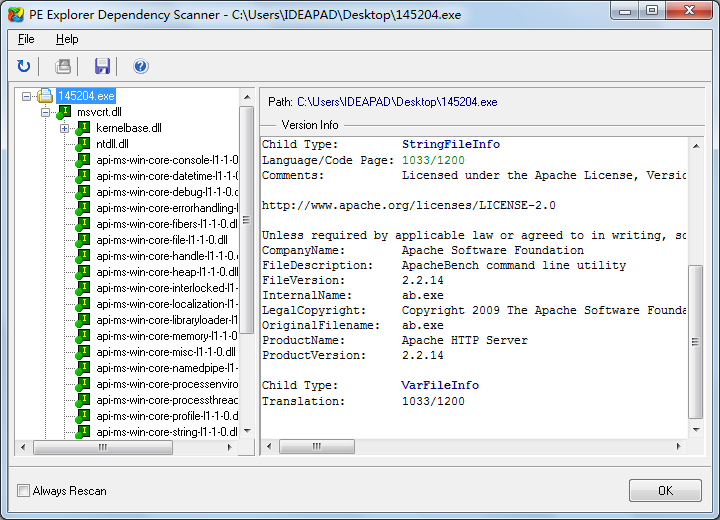
Task: Click icon of api-ms-win-core-fibers entry
Action: click(83, 224)
